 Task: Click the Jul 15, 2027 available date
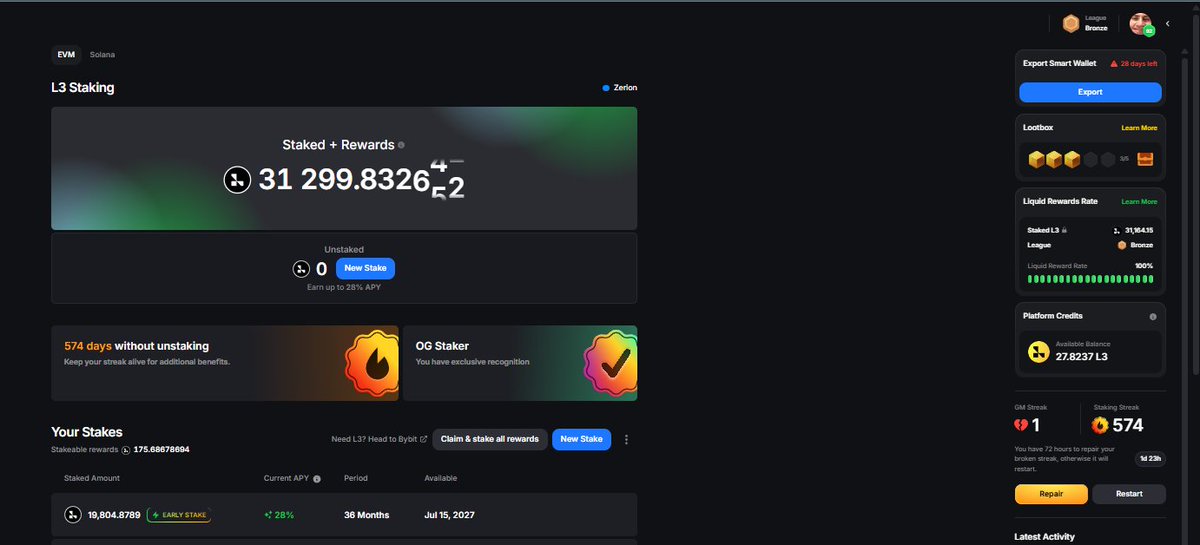(x=447, y=515)
